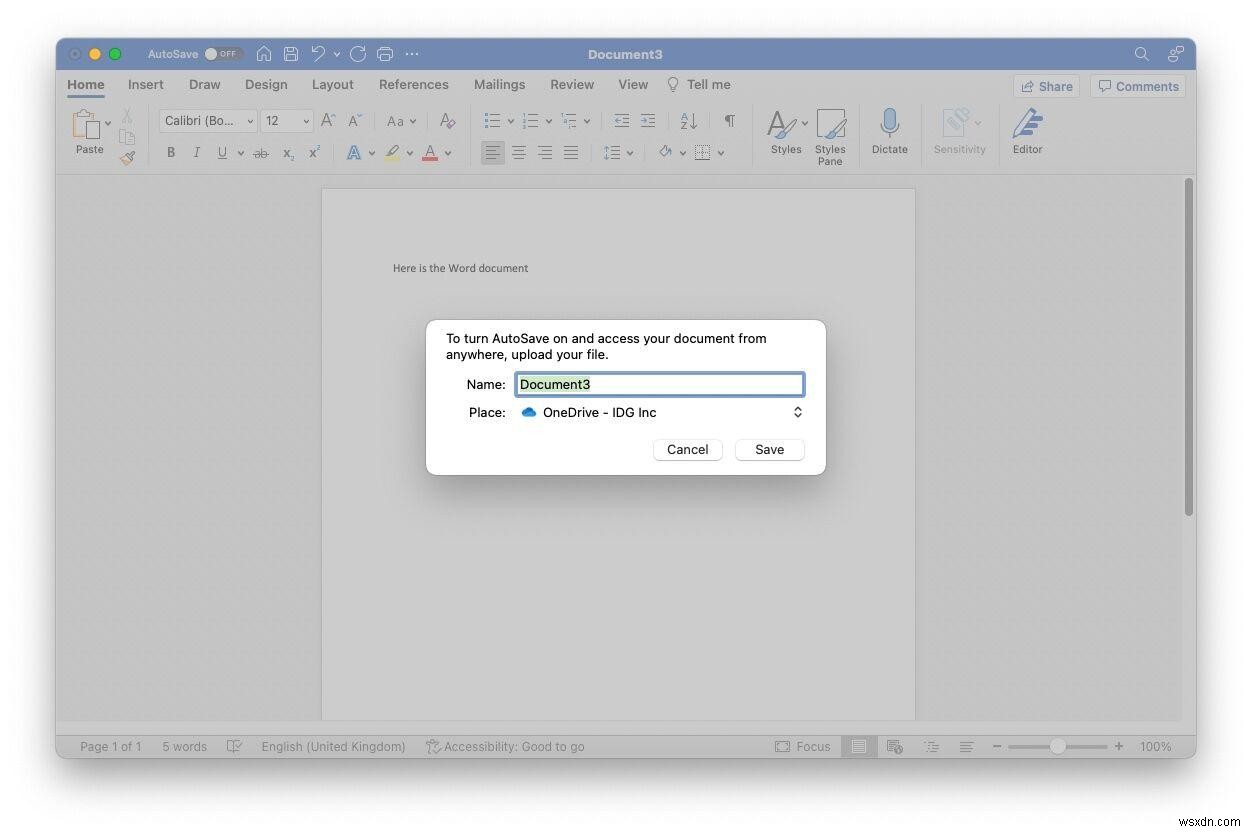Increase font size with larger A icon
This screenshot has width=1252, height=832.
point(328,121)
